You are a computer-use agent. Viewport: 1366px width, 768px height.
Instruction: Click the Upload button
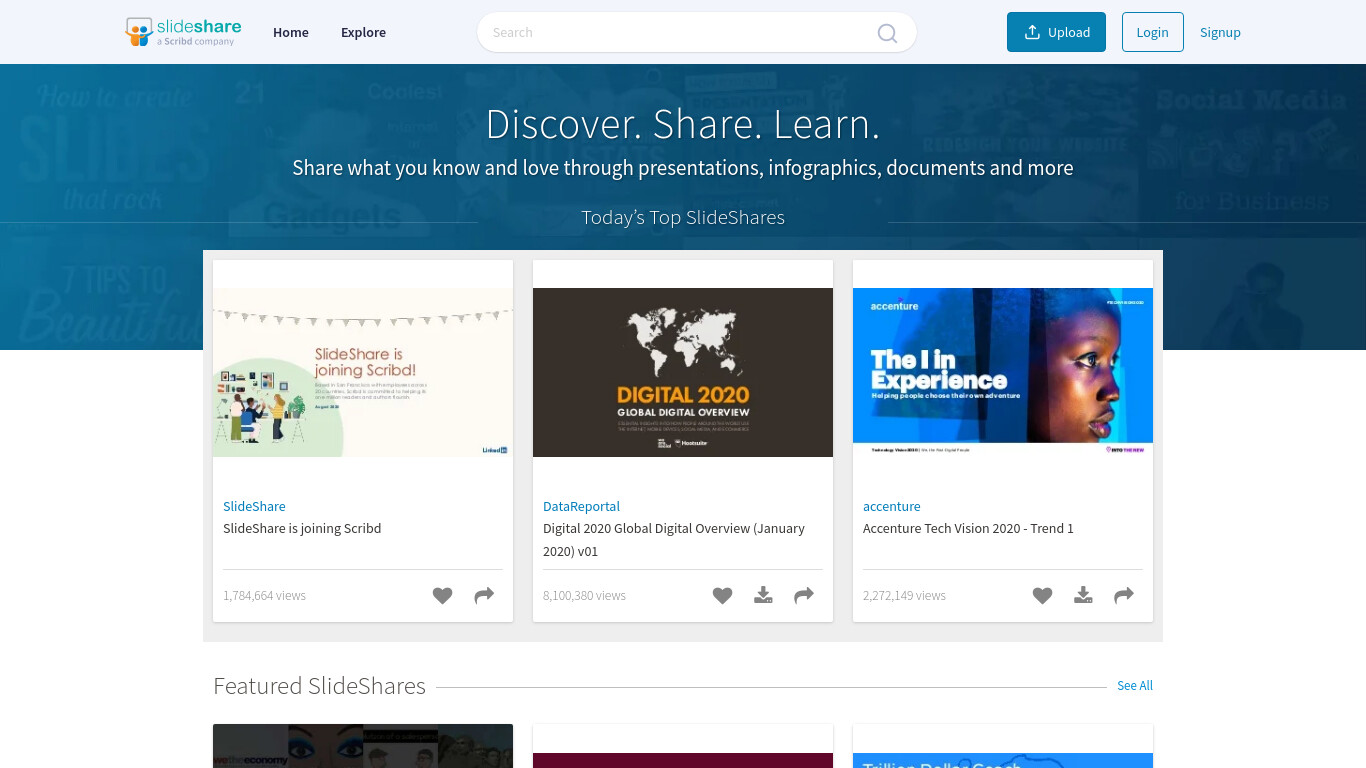1056,32
